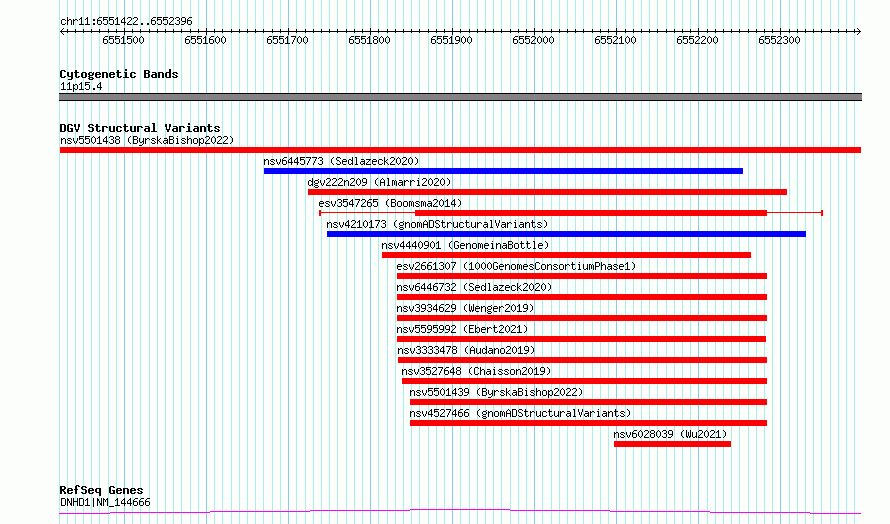Viewport: 890px width, 524px height.
Task: Click the gray 11p15.4 cytogenetic band bar
Action: [x=460, y=97]
